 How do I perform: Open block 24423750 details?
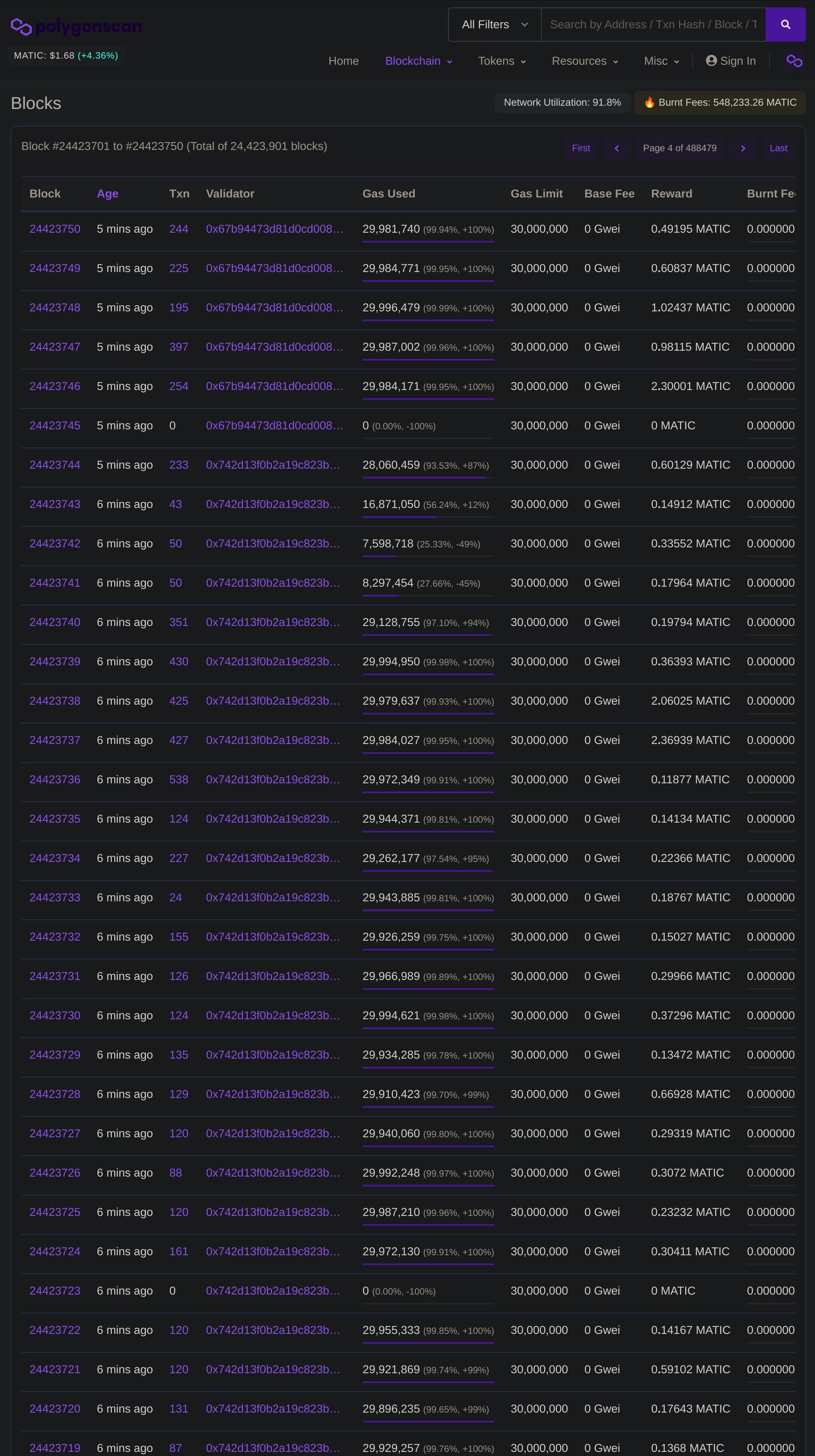click(55, 229)
